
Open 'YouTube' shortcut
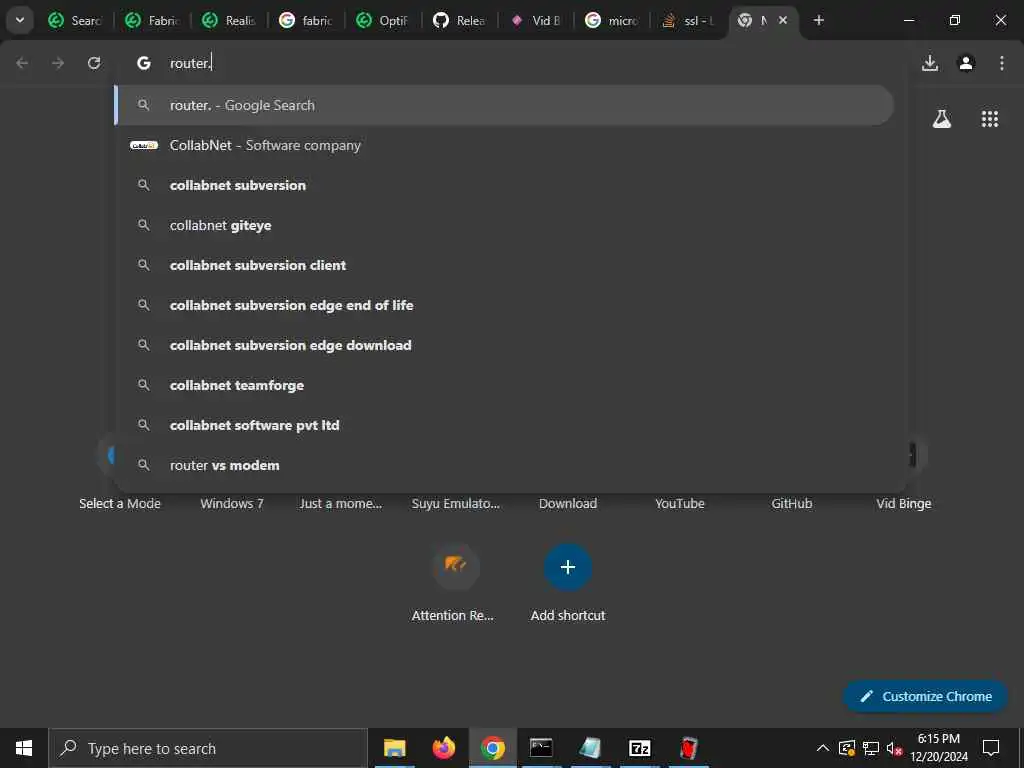(680, 504)
